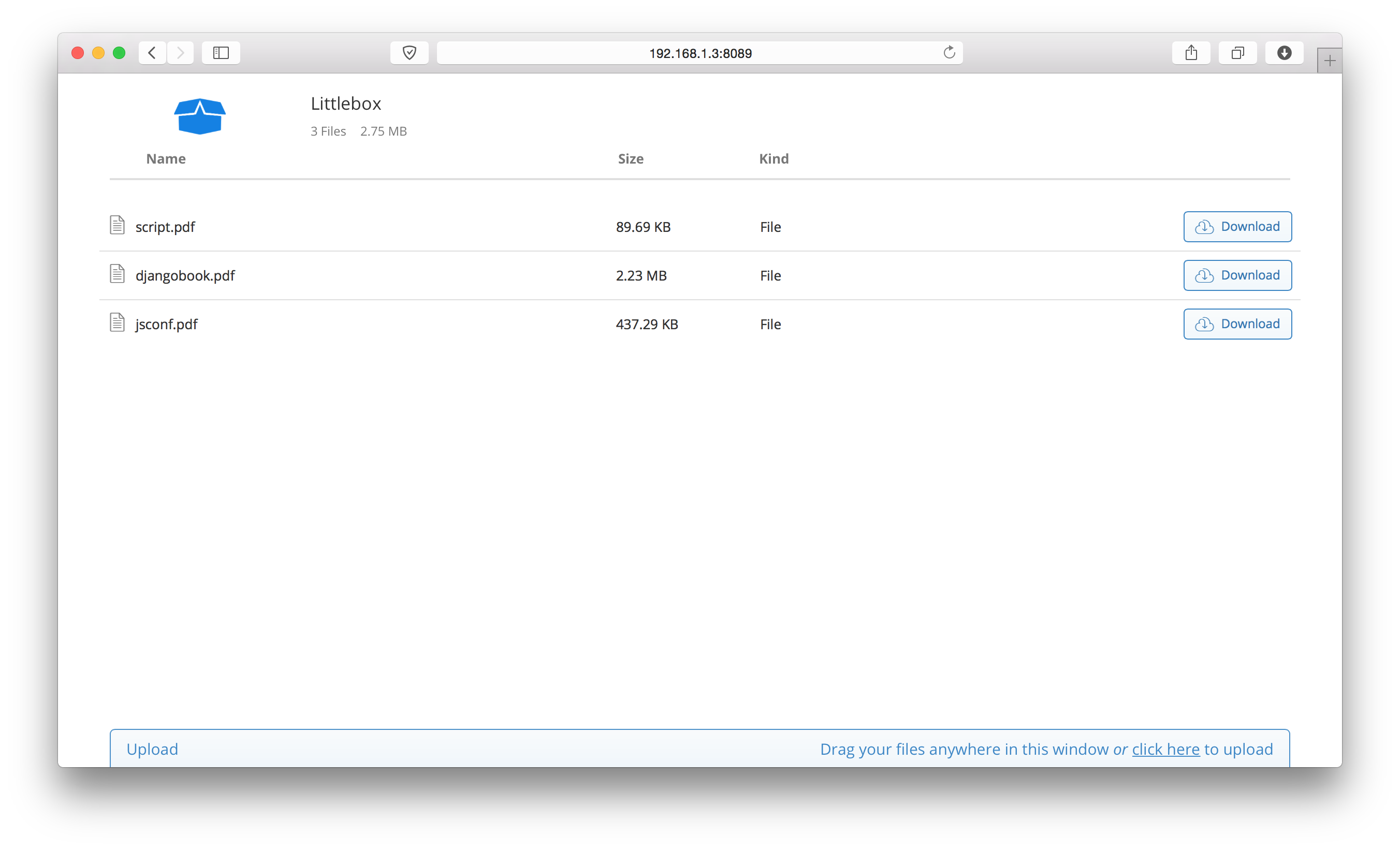
Task: Open a new tab with plus button
Action: click(x=1330, y=61)
